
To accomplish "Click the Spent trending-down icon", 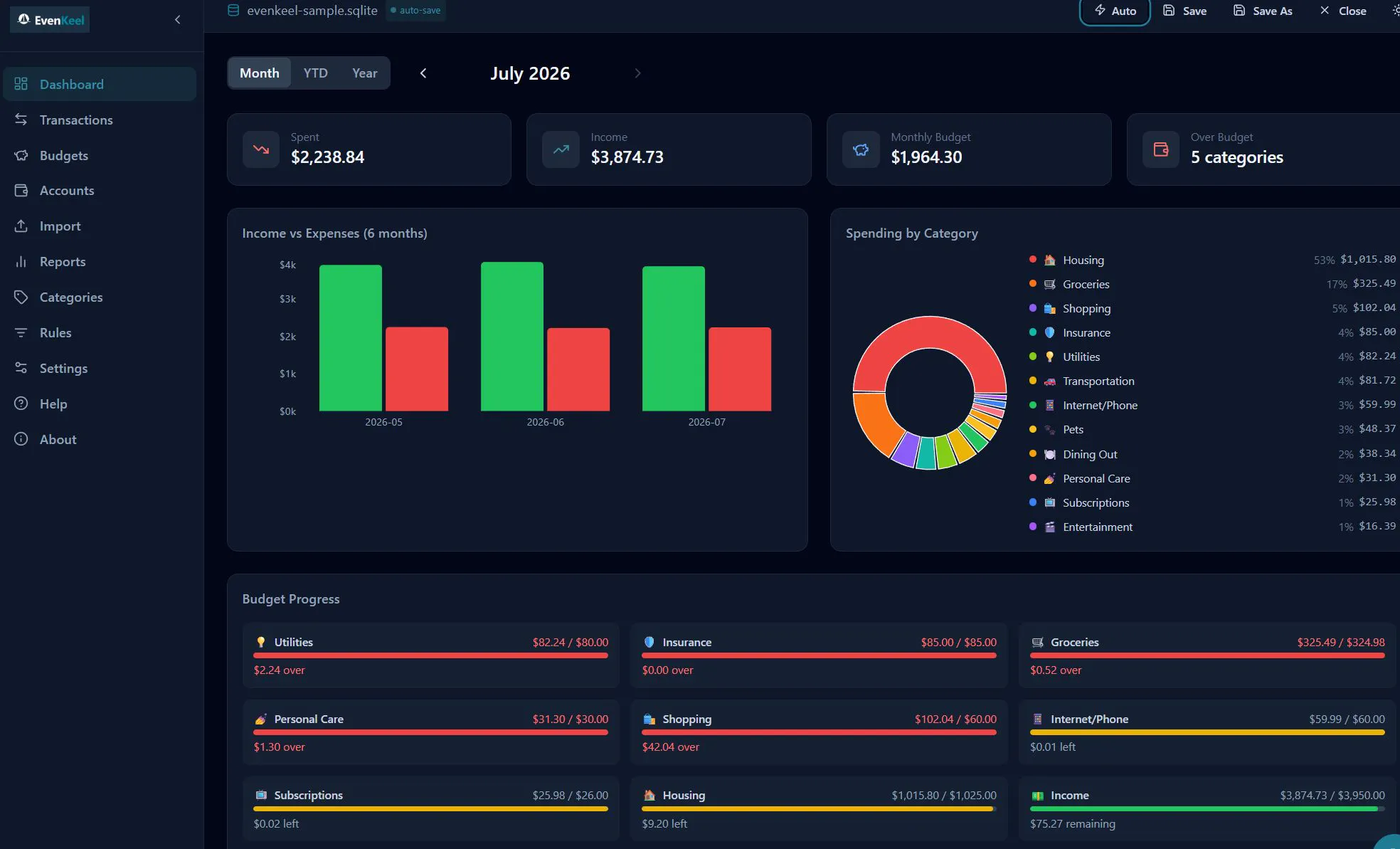I will pos(261,149).
